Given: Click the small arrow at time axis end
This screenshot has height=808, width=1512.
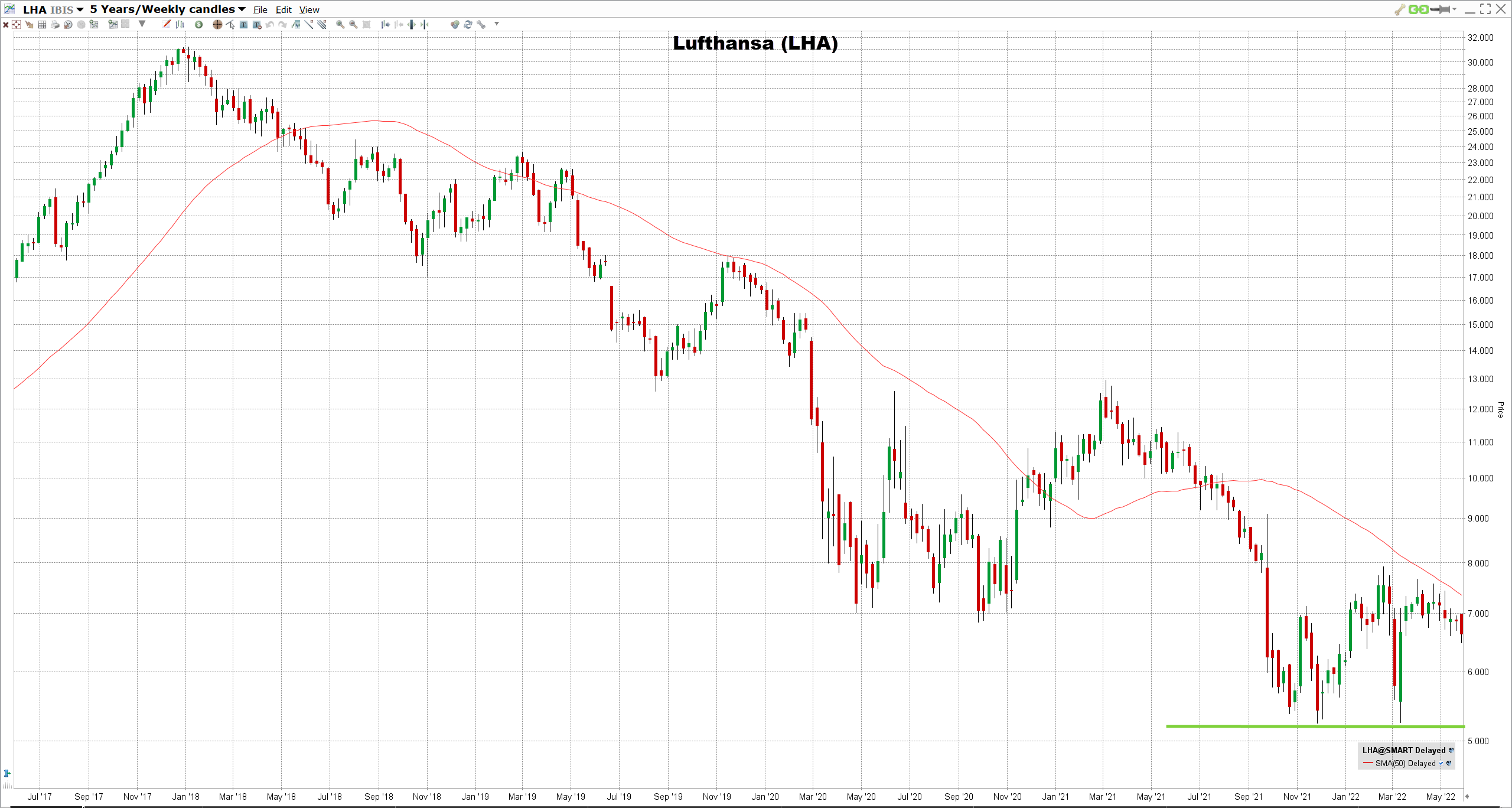Looking at the screenshot, I should [x=1467, y=796].
